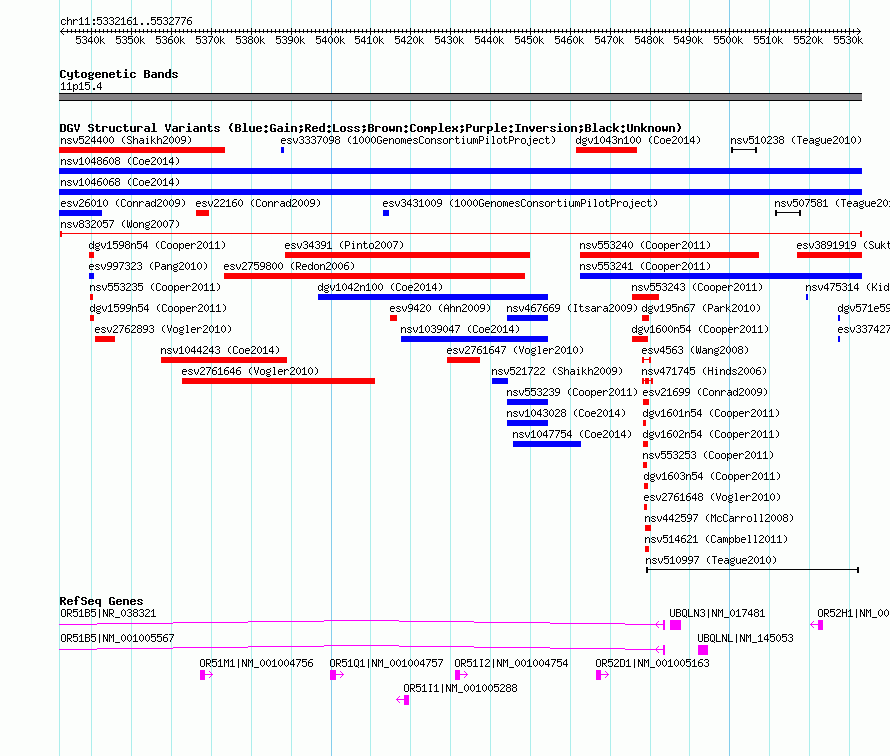The height and width of the screenshot is (756, 890).
Task: Select the OR51B5 NM_001005567 transcript line
Action: [x=362, y=649]
